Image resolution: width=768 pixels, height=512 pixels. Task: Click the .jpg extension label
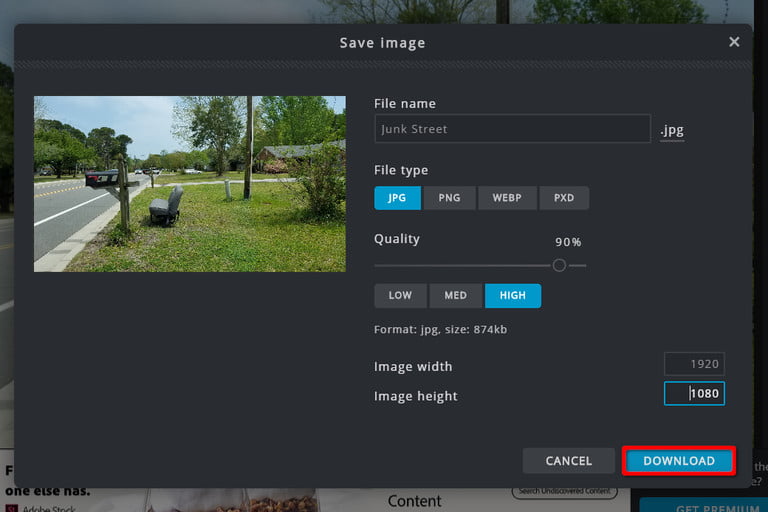pos(672,130)
